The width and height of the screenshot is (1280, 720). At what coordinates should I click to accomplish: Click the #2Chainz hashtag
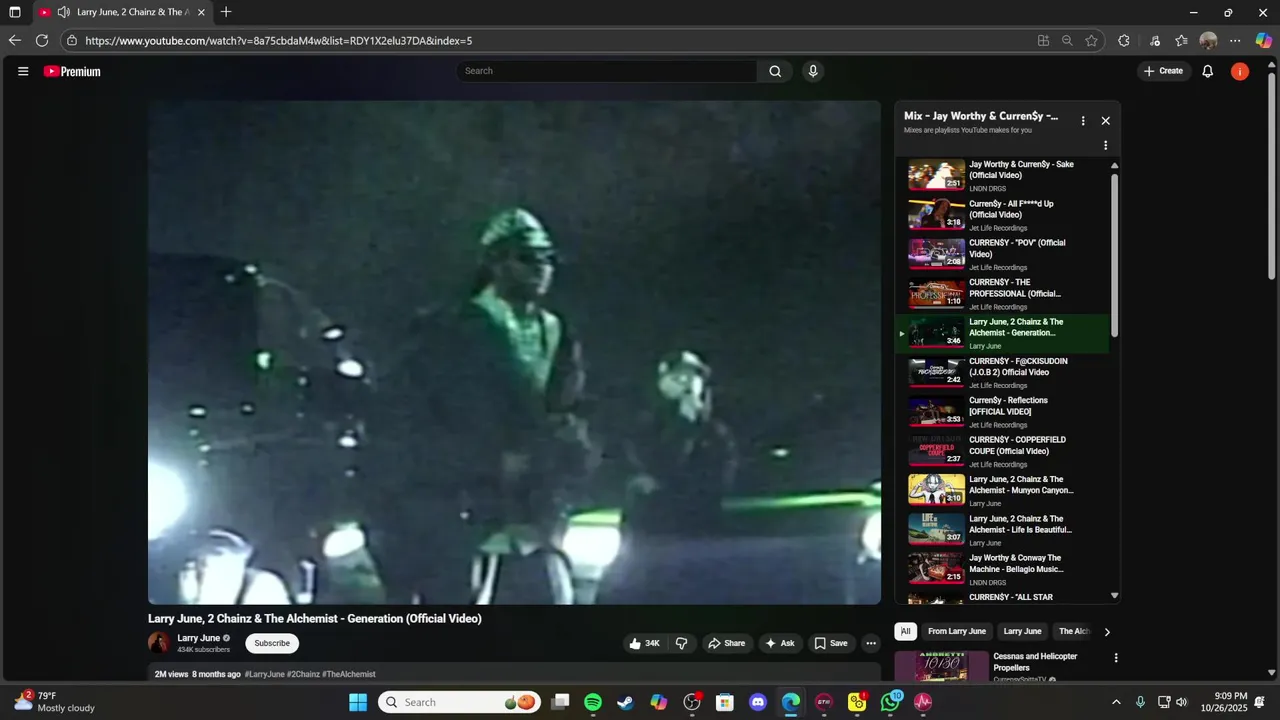(303, 674)
